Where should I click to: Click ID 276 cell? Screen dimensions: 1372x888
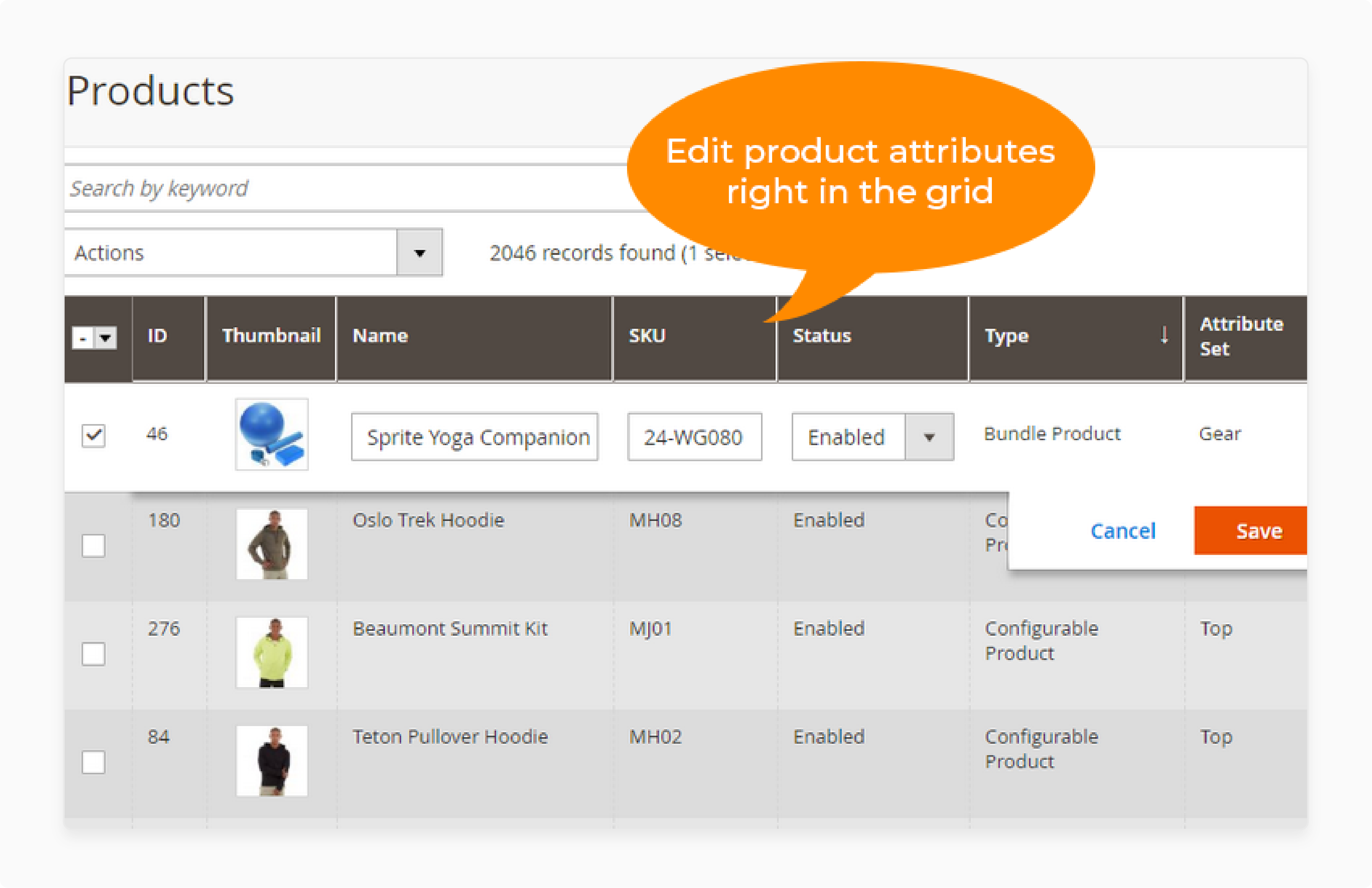(164, 628)
